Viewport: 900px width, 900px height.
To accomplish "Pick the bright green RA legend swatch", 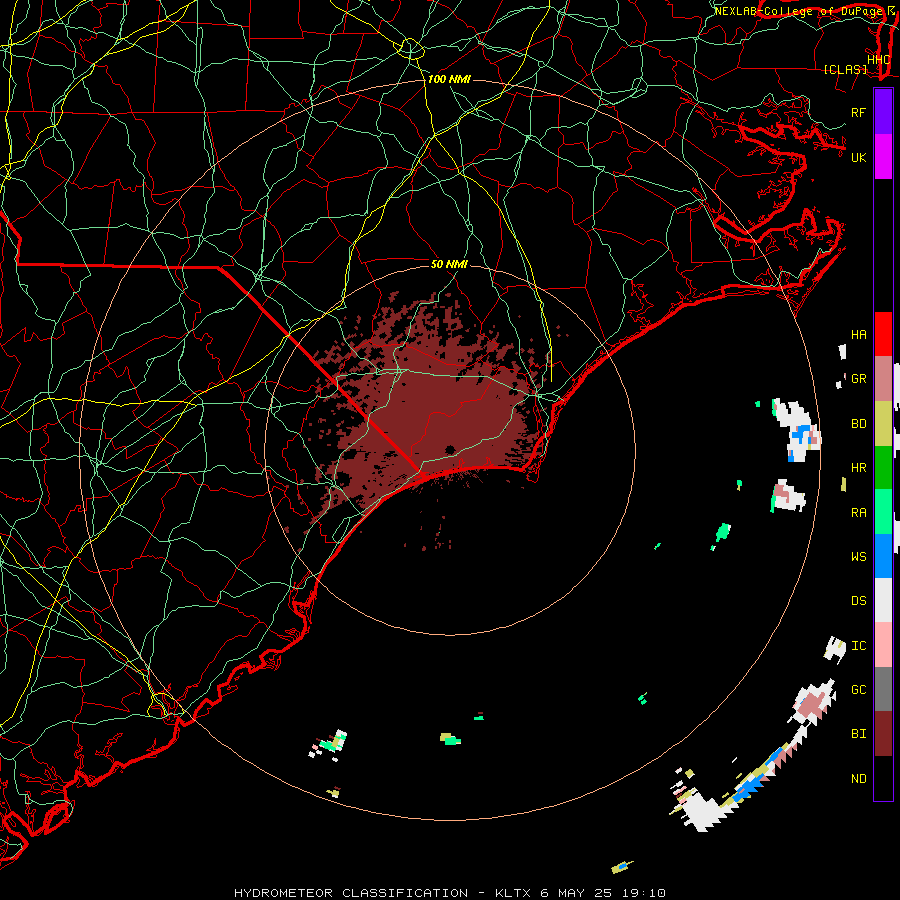I will tap(883, 512).
